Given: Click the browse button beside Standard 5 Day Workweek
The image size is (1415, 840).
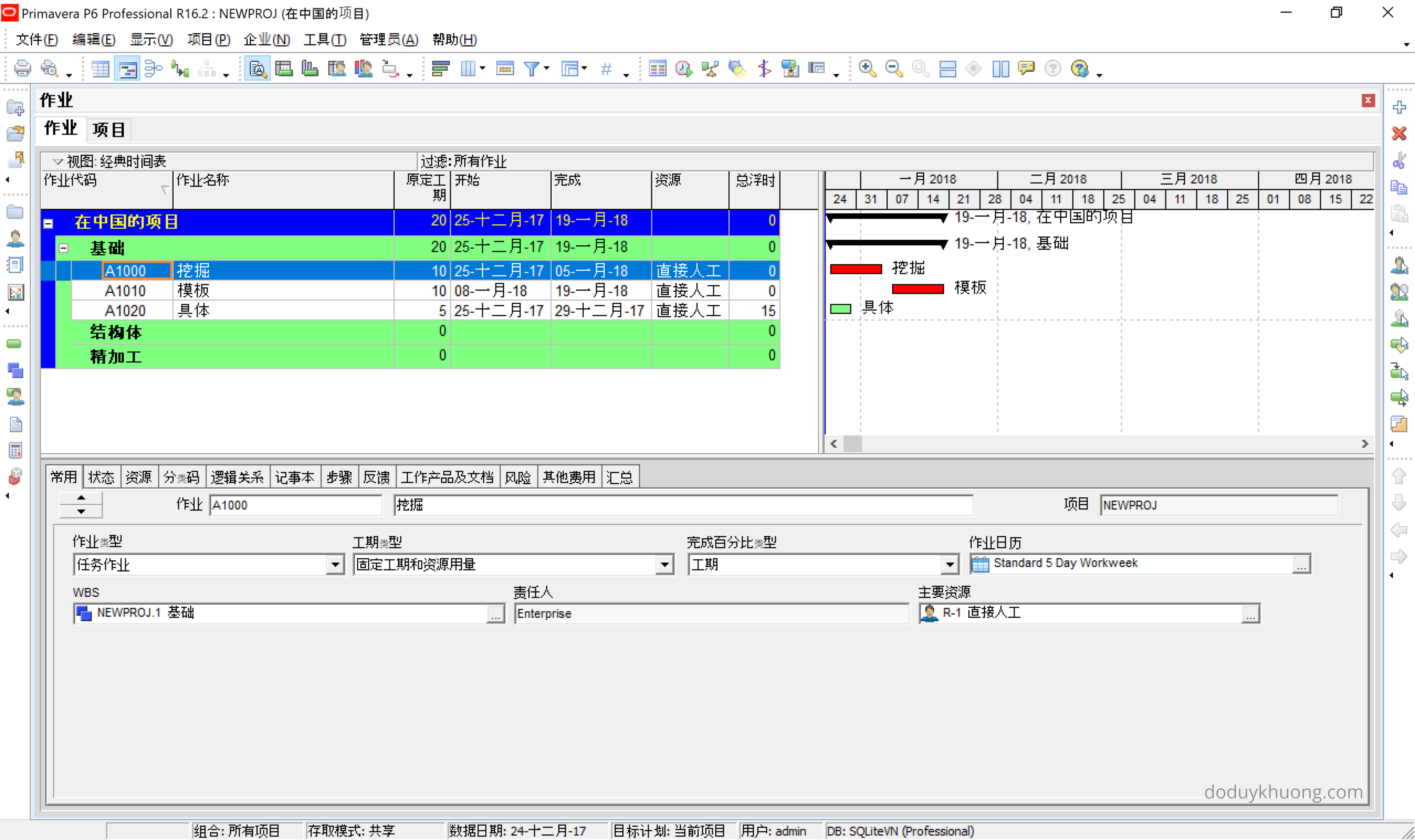Looking at the screenshot, I should 1301,564.
